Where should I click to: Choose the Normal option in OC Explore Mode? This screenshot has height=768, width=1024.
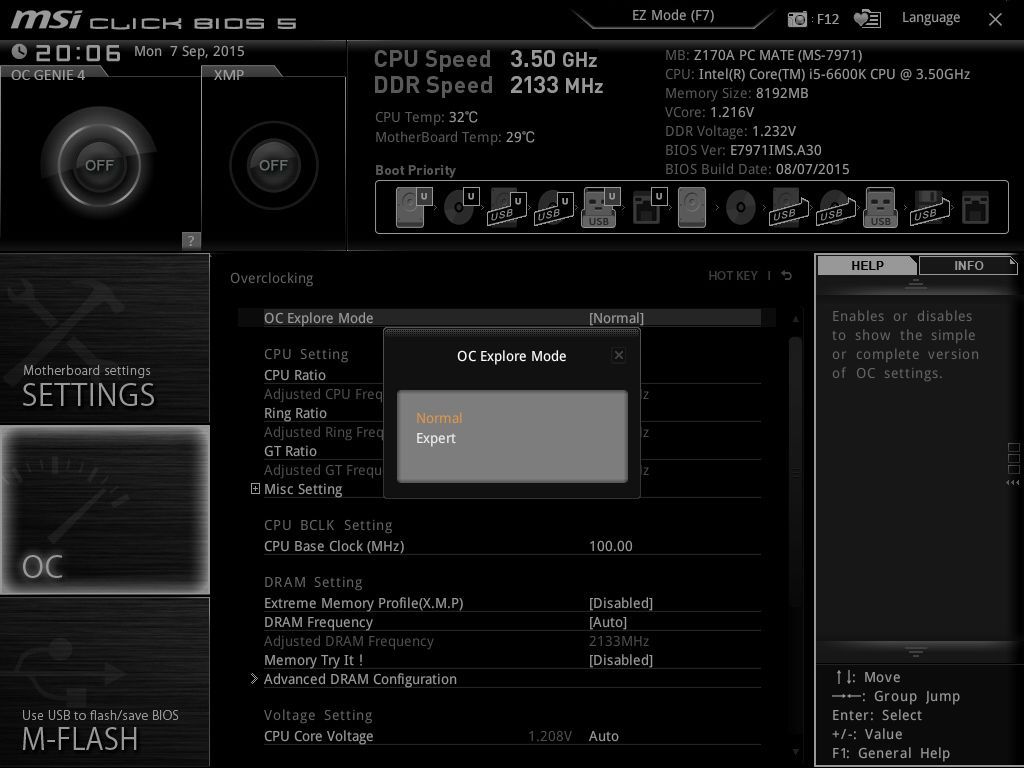pyautogui.click(x=439, y=418)
